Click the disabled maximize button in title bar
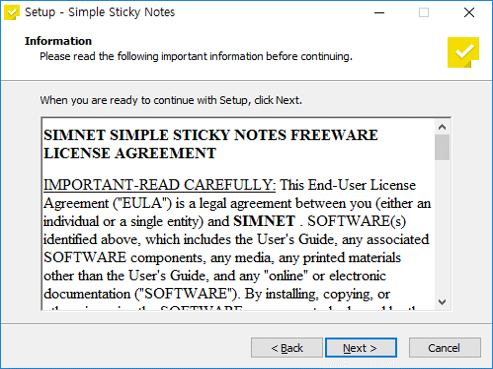Viewport: 493px width, 369px height. pos(424,13)
